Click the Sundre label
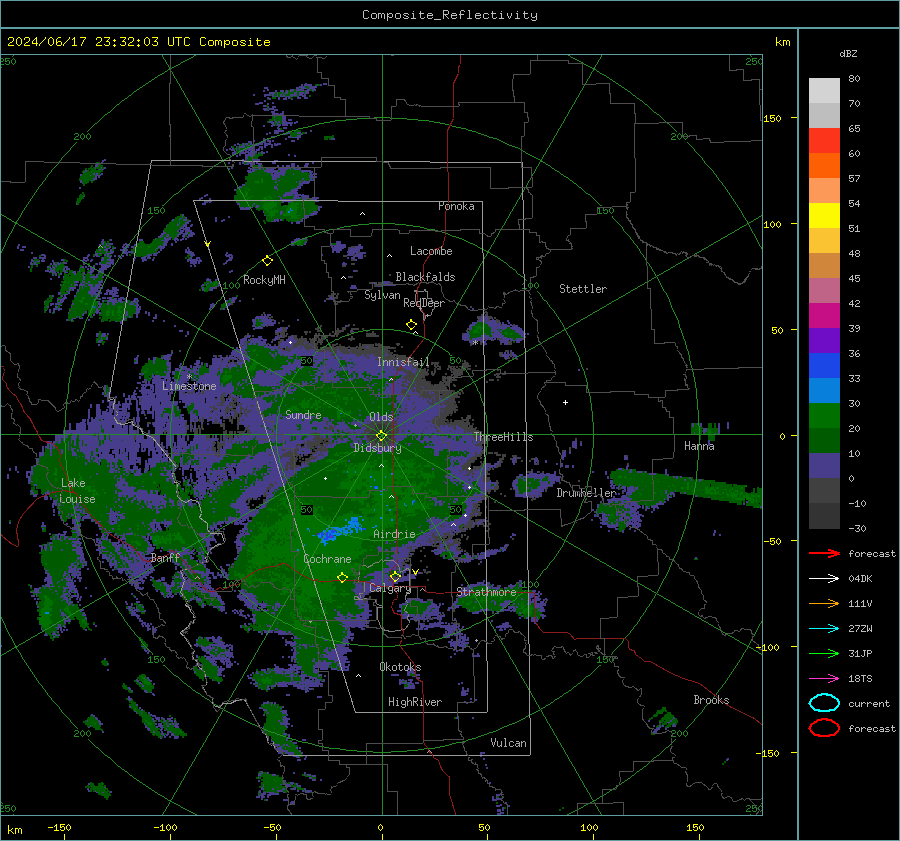Viewport: 900px width, 841px height. coord(303,414)
